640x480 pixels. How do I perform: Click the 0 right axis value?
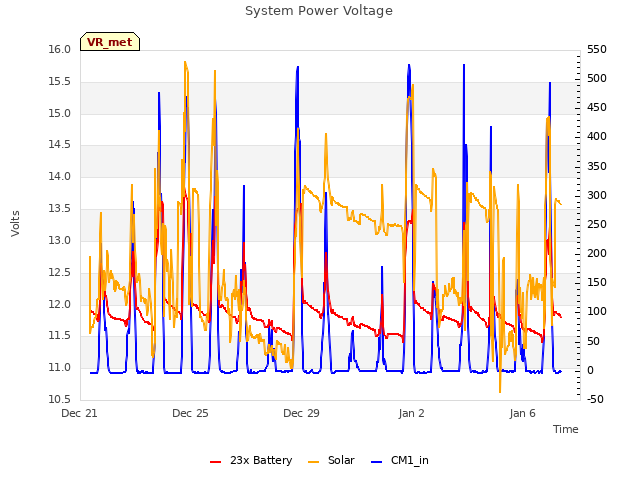[x=590, y=371]
